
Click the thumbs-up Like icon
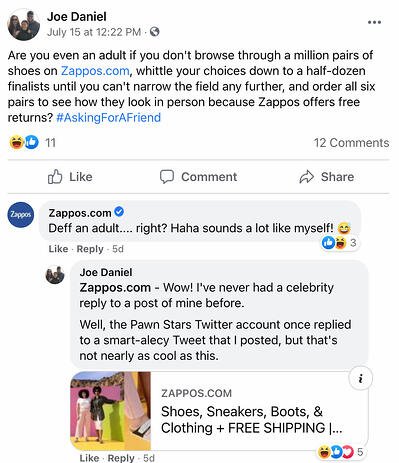coord(55,177)
